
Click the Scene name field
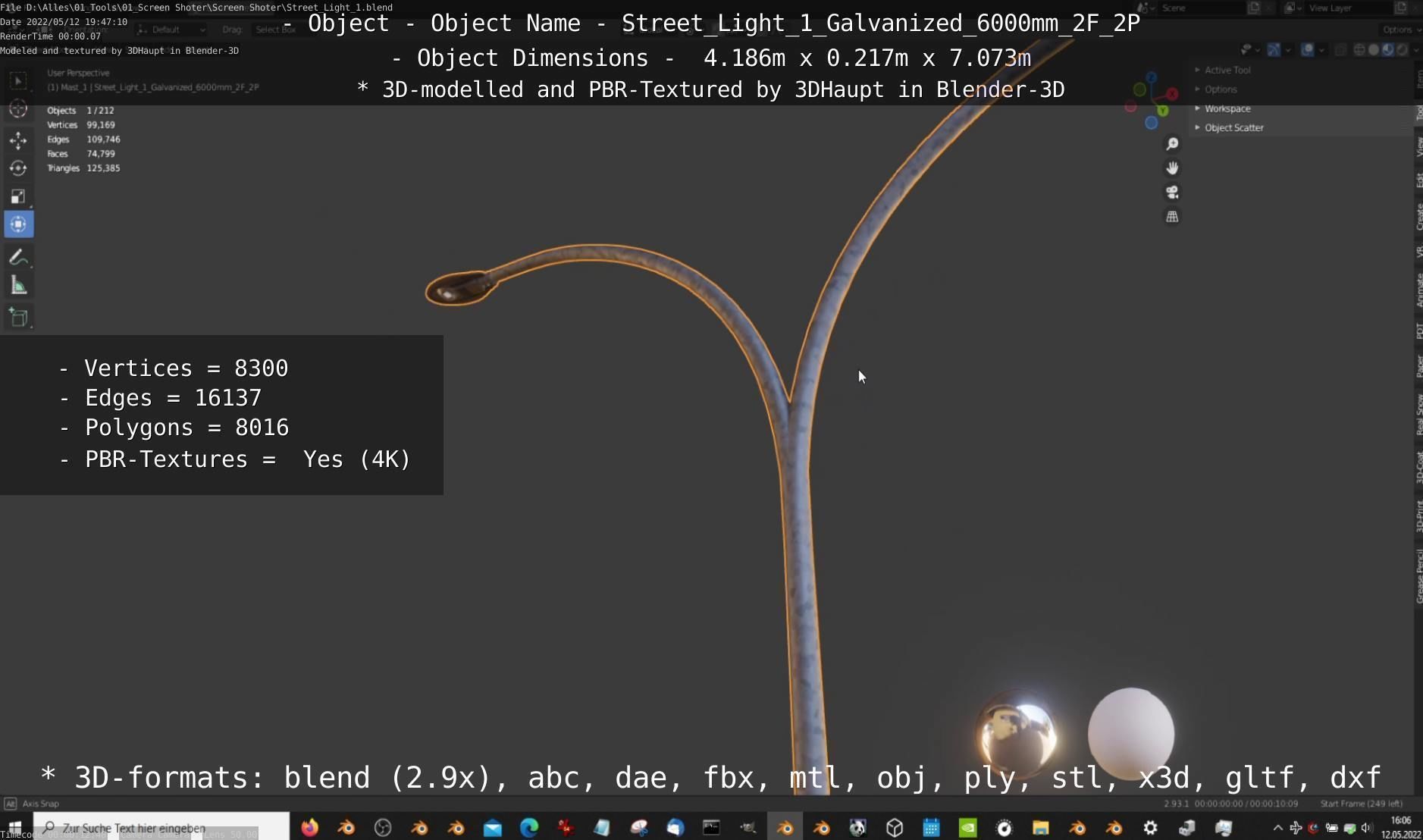coord(1202,8)
